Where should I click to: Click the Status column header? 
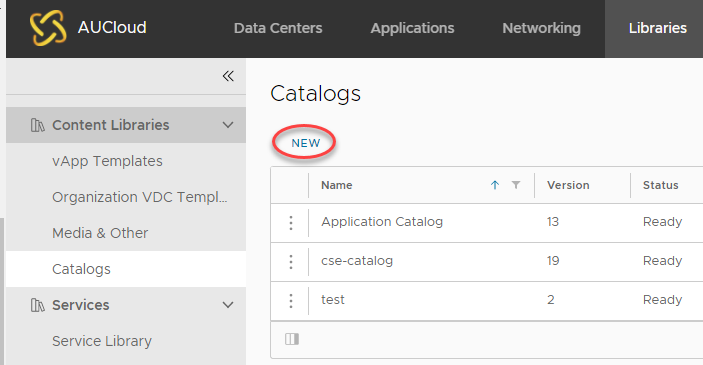(660, 185)
